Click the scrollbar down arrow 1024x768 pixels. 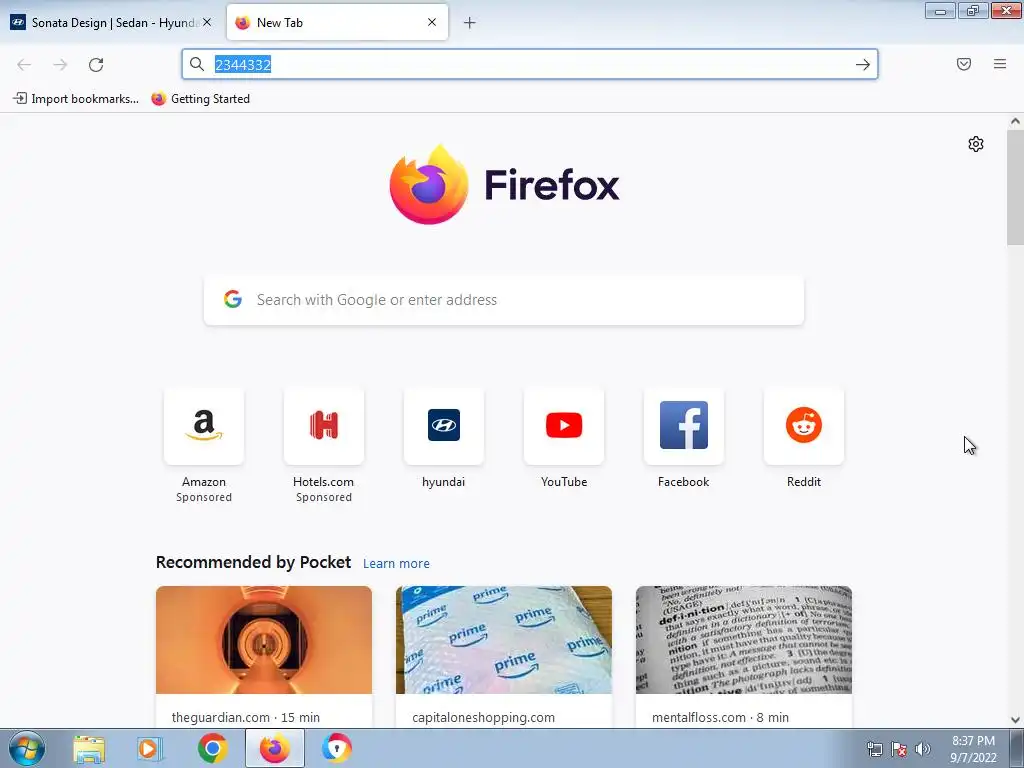(x=1015, y=720)
